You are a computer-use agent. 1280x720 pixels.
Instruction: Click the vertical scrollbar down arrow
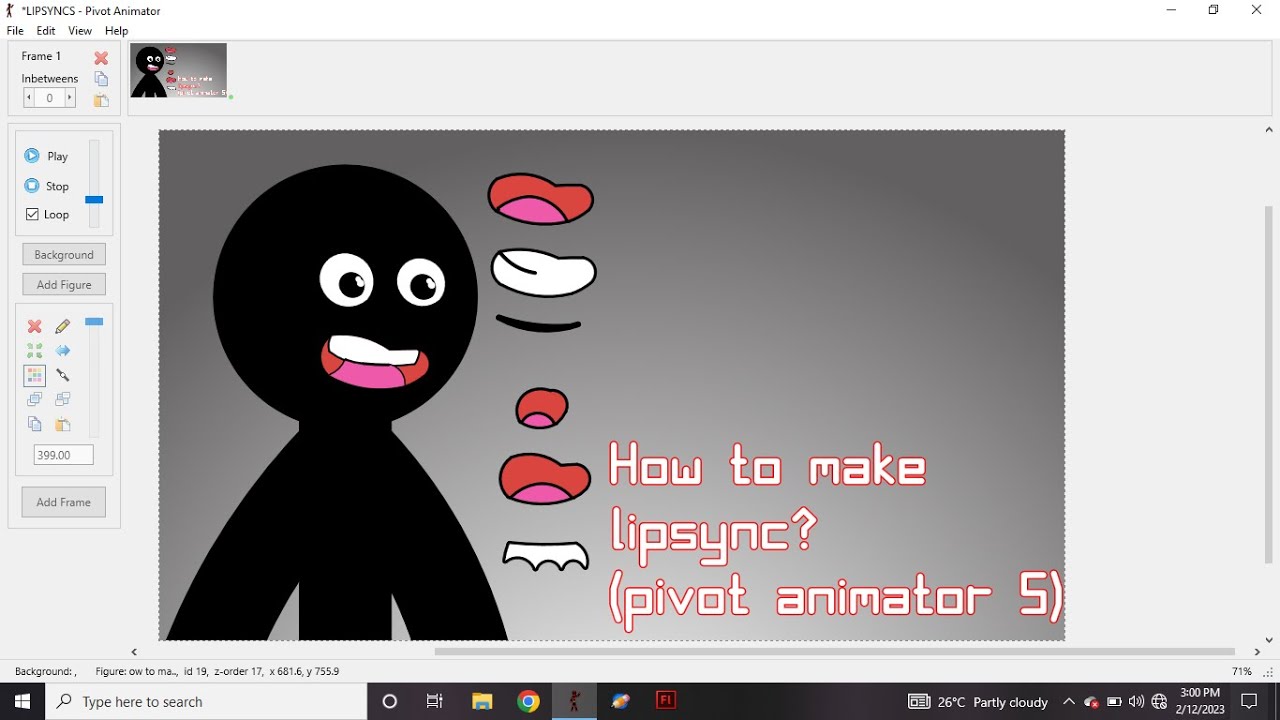[1269, 640]
